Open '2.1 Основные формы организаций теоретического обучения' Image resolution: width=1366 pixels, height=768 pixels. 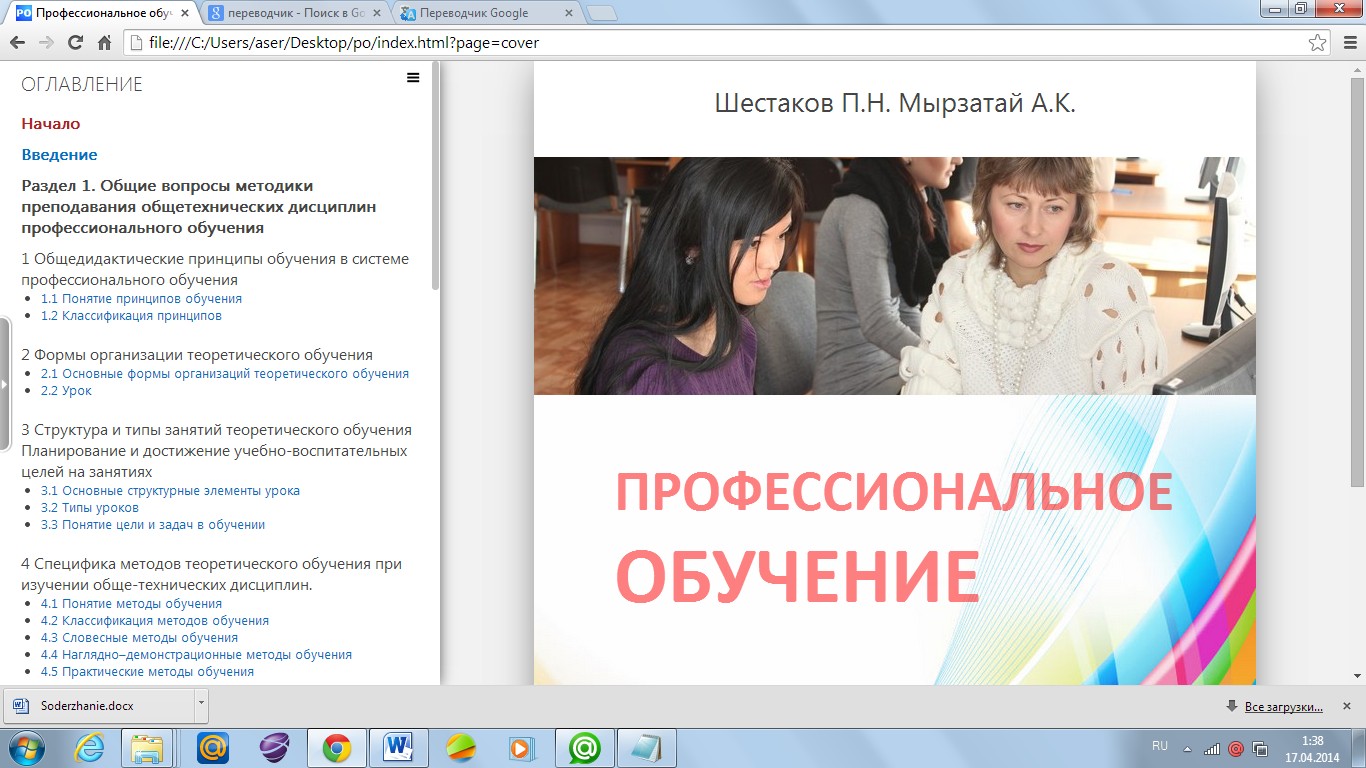click(x=225, y=374)
